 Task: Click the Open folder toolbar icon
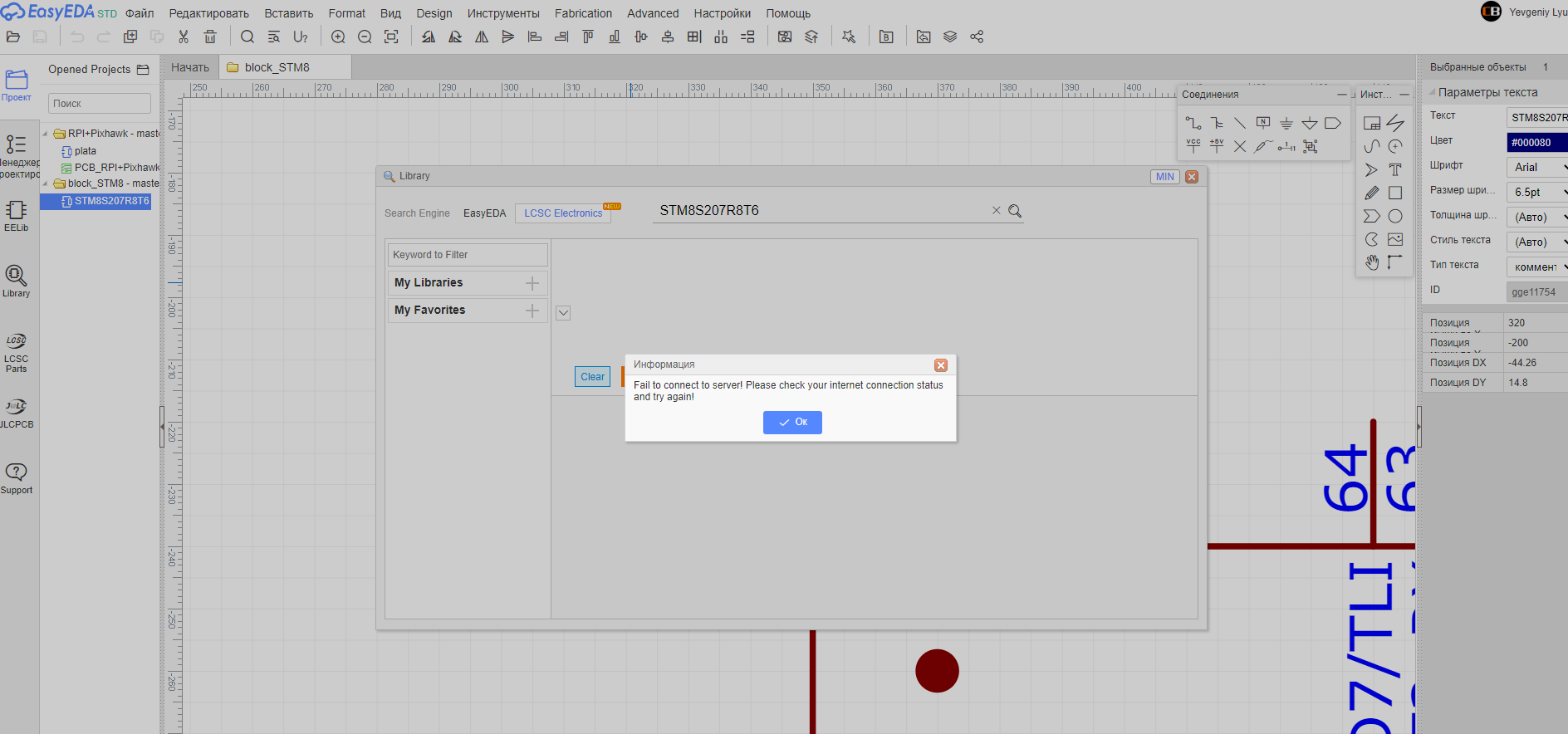(13, 37)
